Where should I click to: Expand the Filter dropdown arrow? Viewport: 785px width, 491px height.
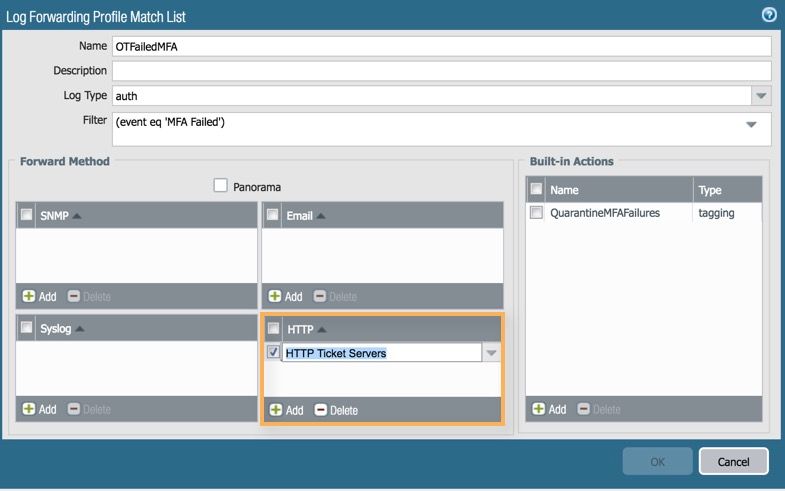pyautogui.click(x=751, y=125)
